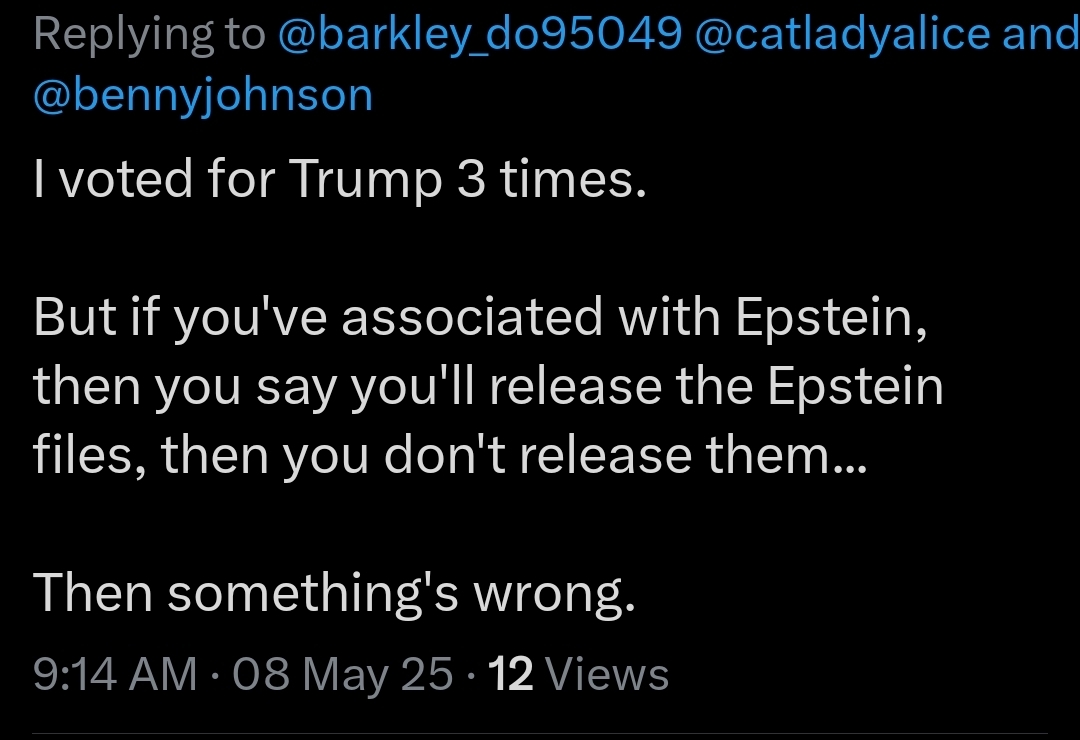Click the bold 12 view count

510,673
